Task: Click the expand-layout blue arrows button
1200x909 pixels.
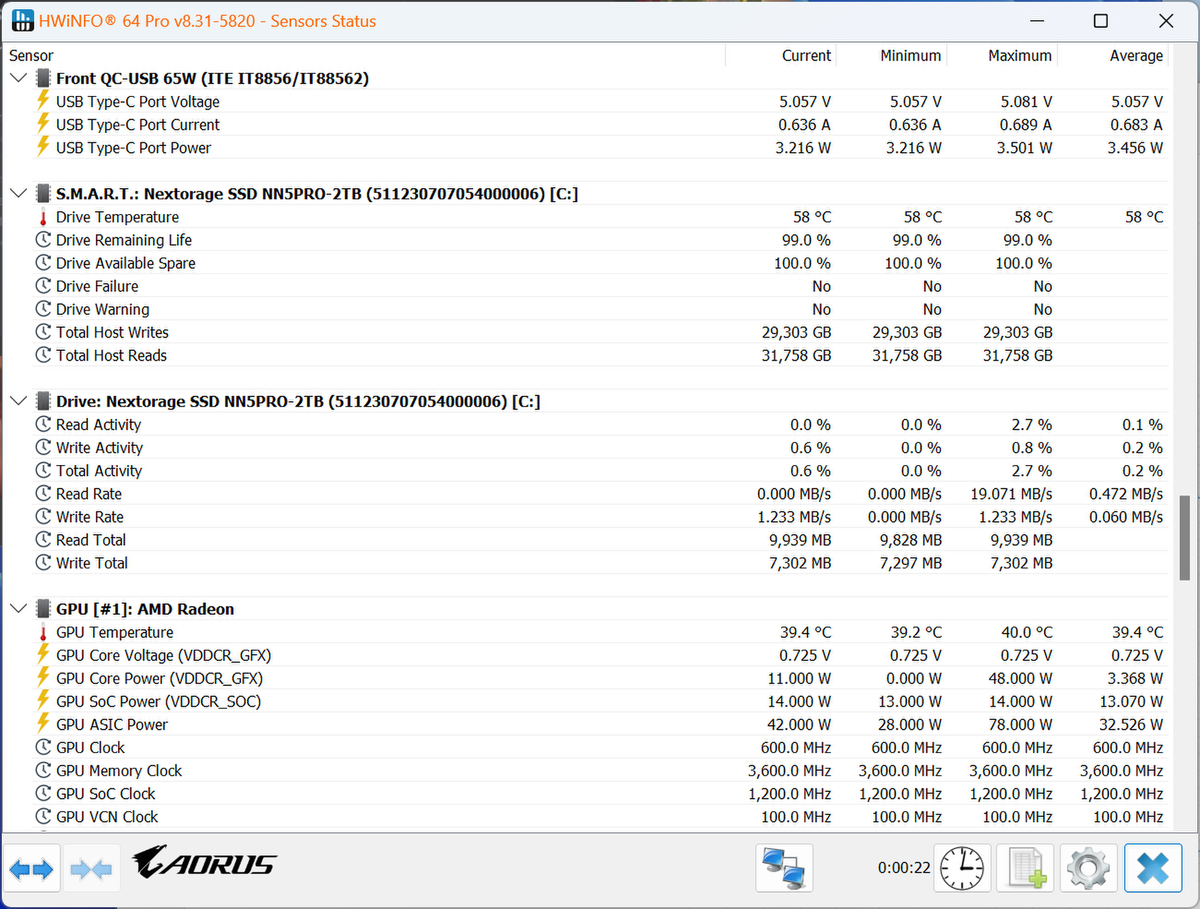Action: click(x=32, y=868)
